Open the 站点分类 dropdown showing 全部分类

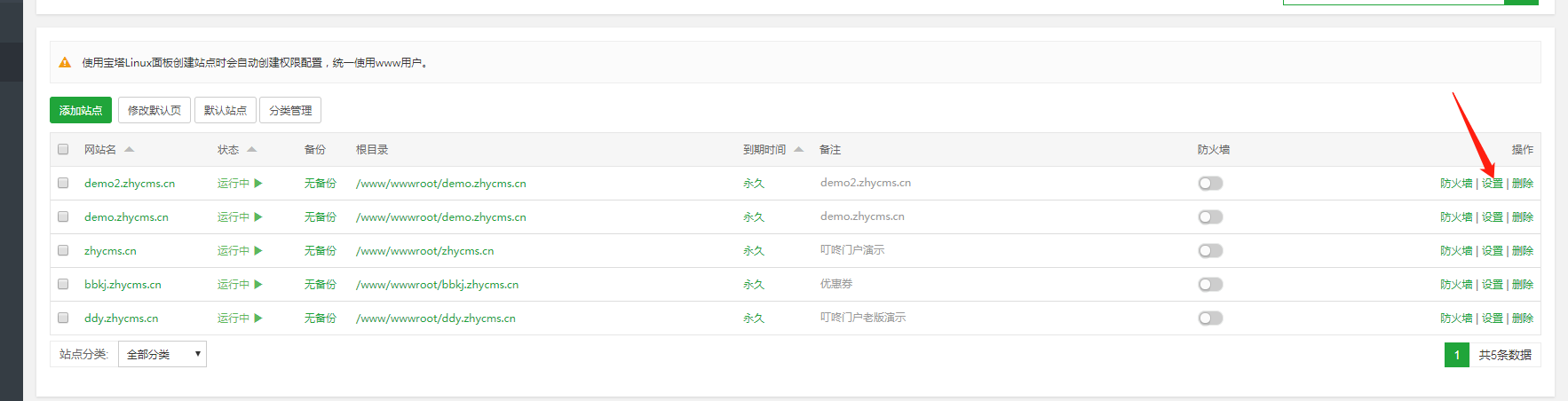point(162,355)
